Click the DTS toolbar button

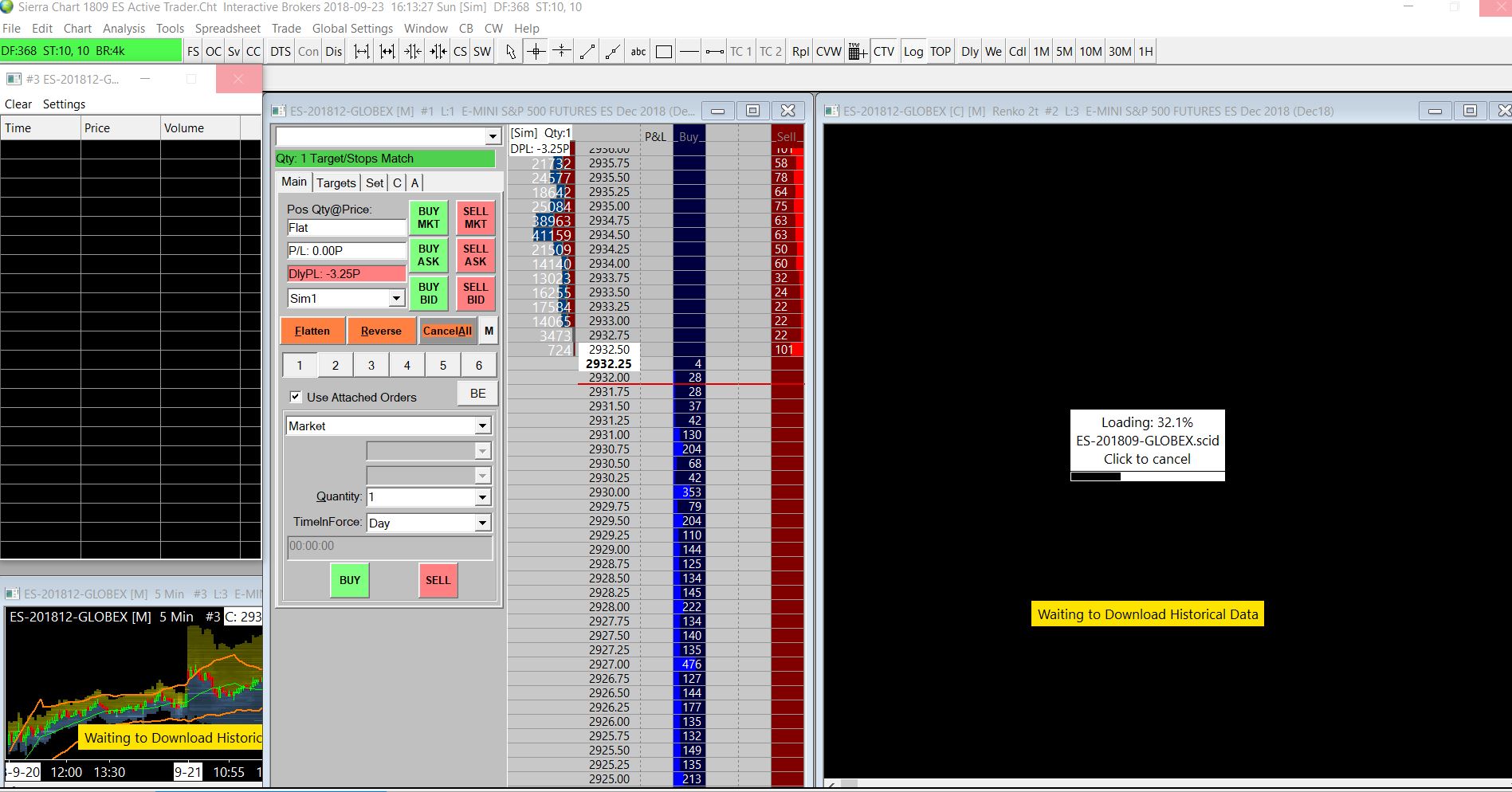[x=281, y=52]
